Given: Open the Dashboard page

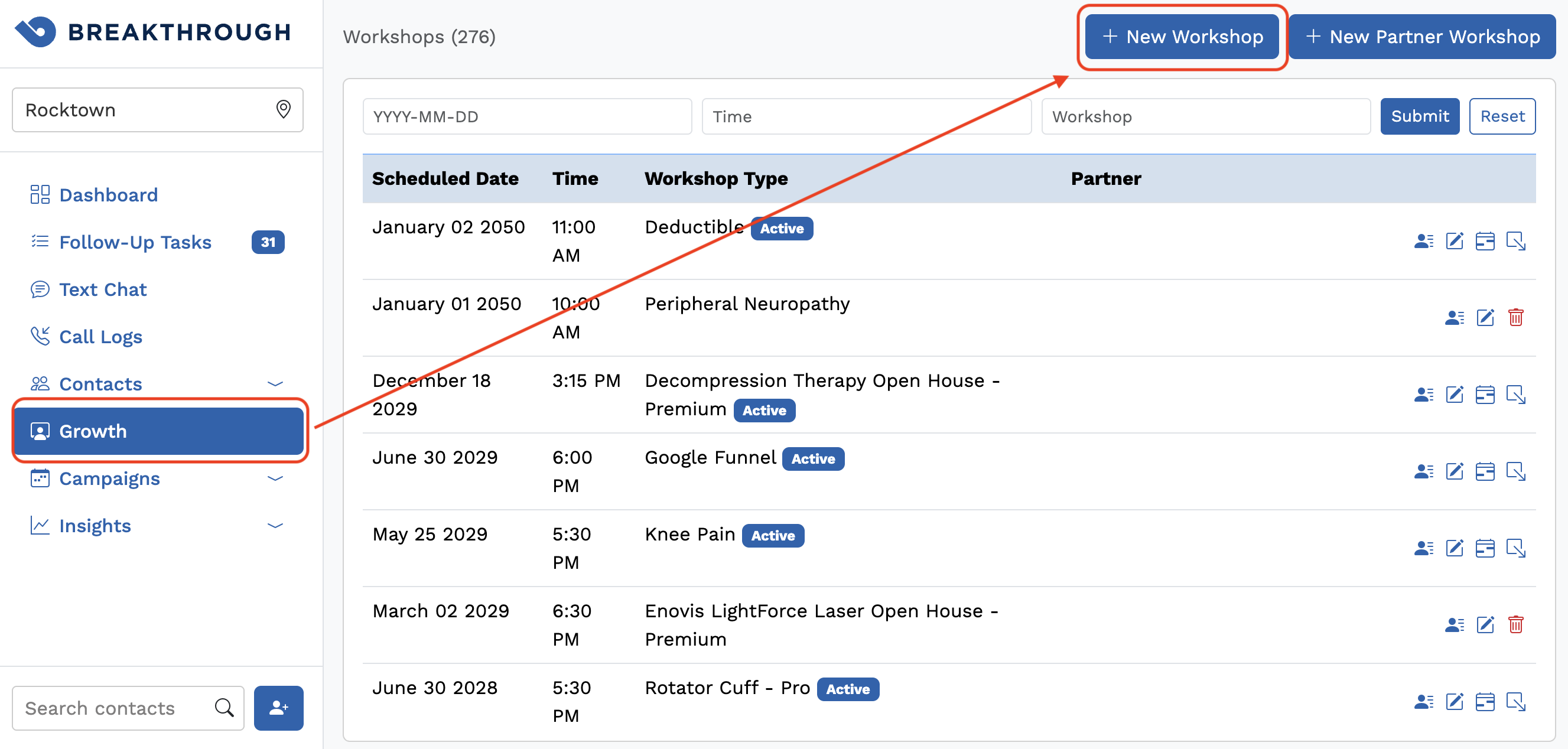Looking at the screenshot, I should tap(108, 195).
